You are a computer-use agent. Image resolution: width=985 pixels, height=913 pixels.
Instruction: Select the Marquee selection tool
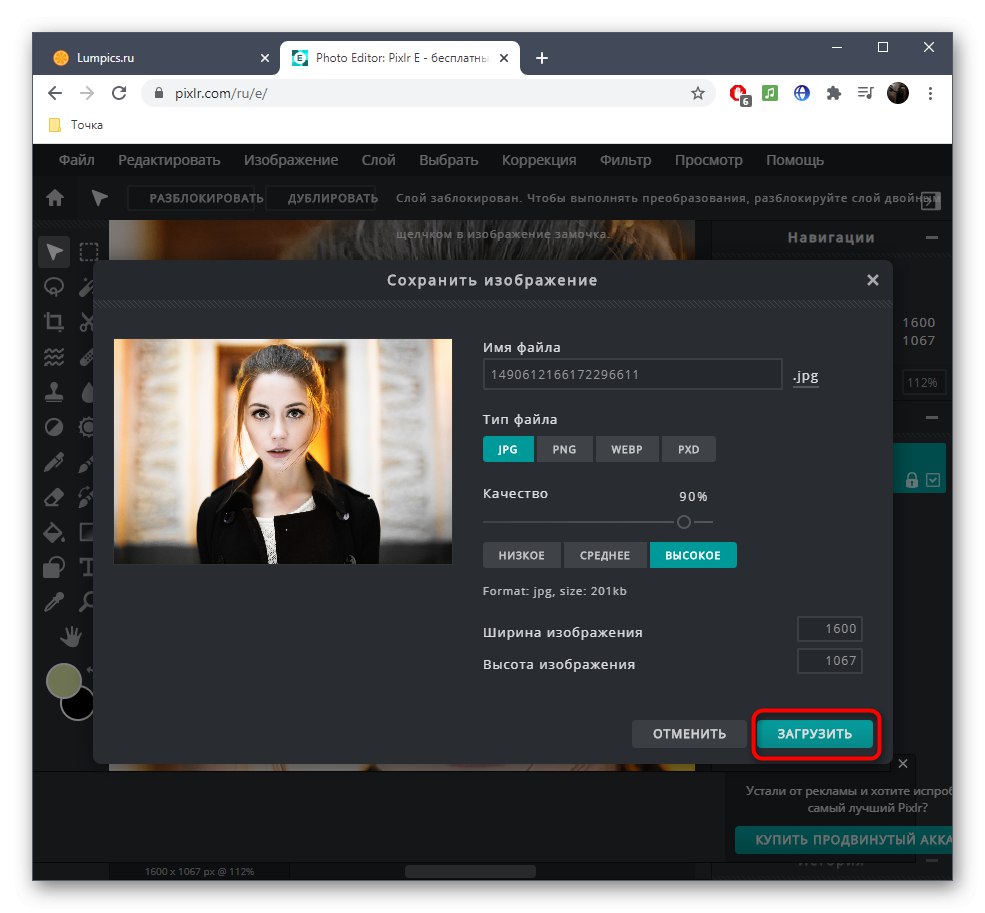coord(89,252)
